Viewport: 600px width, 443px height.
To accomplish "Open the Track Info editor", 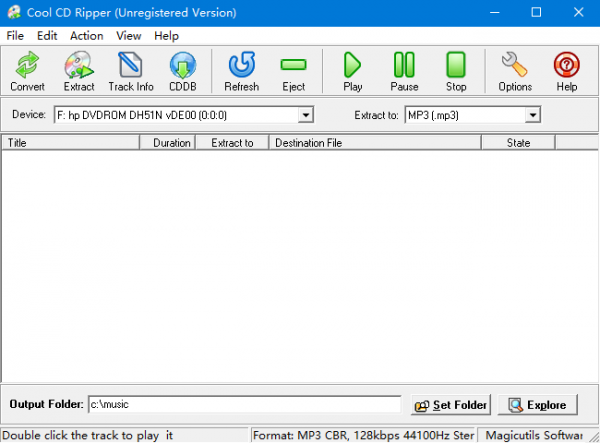I will pos(131,71).
